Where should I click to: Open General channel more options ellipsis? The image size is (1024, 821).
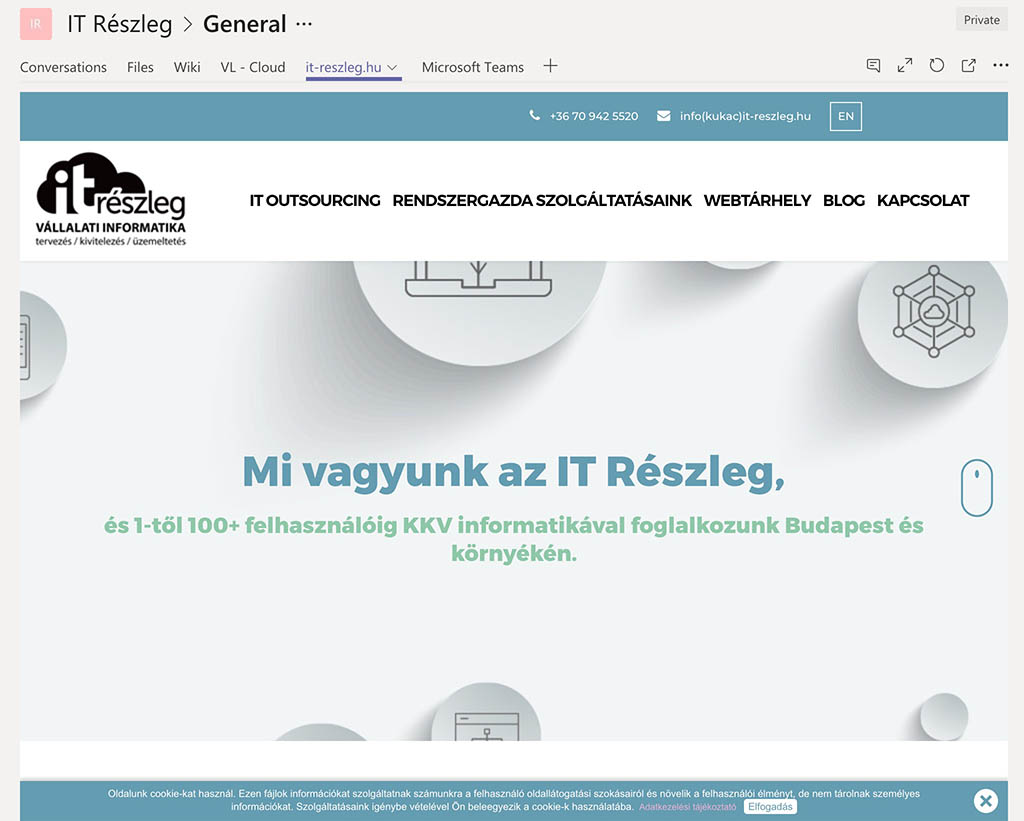click(x=305, y=24)
